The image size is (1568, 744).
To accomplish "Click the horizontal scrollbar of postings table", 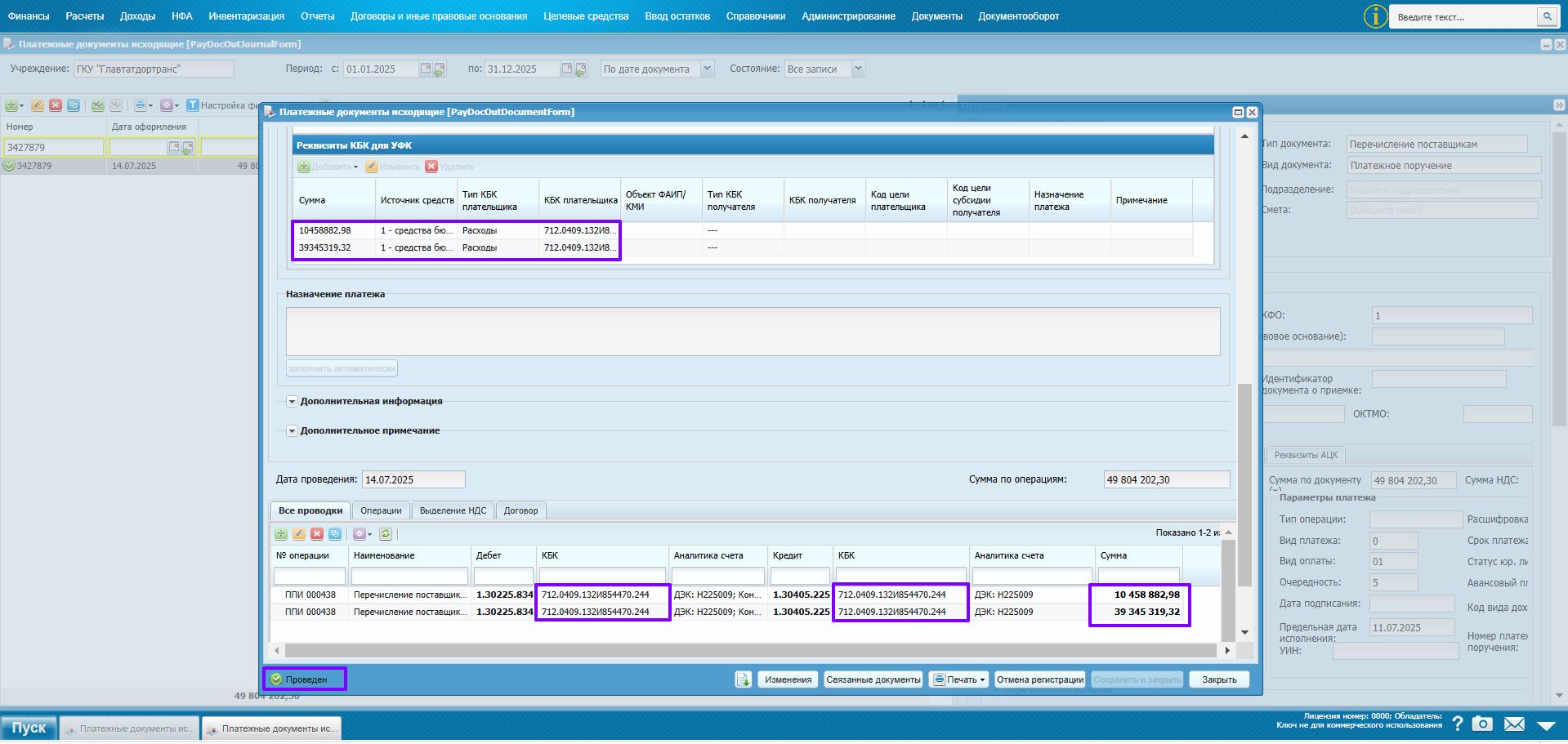I will pyautogui.click(x=750, y=651).
